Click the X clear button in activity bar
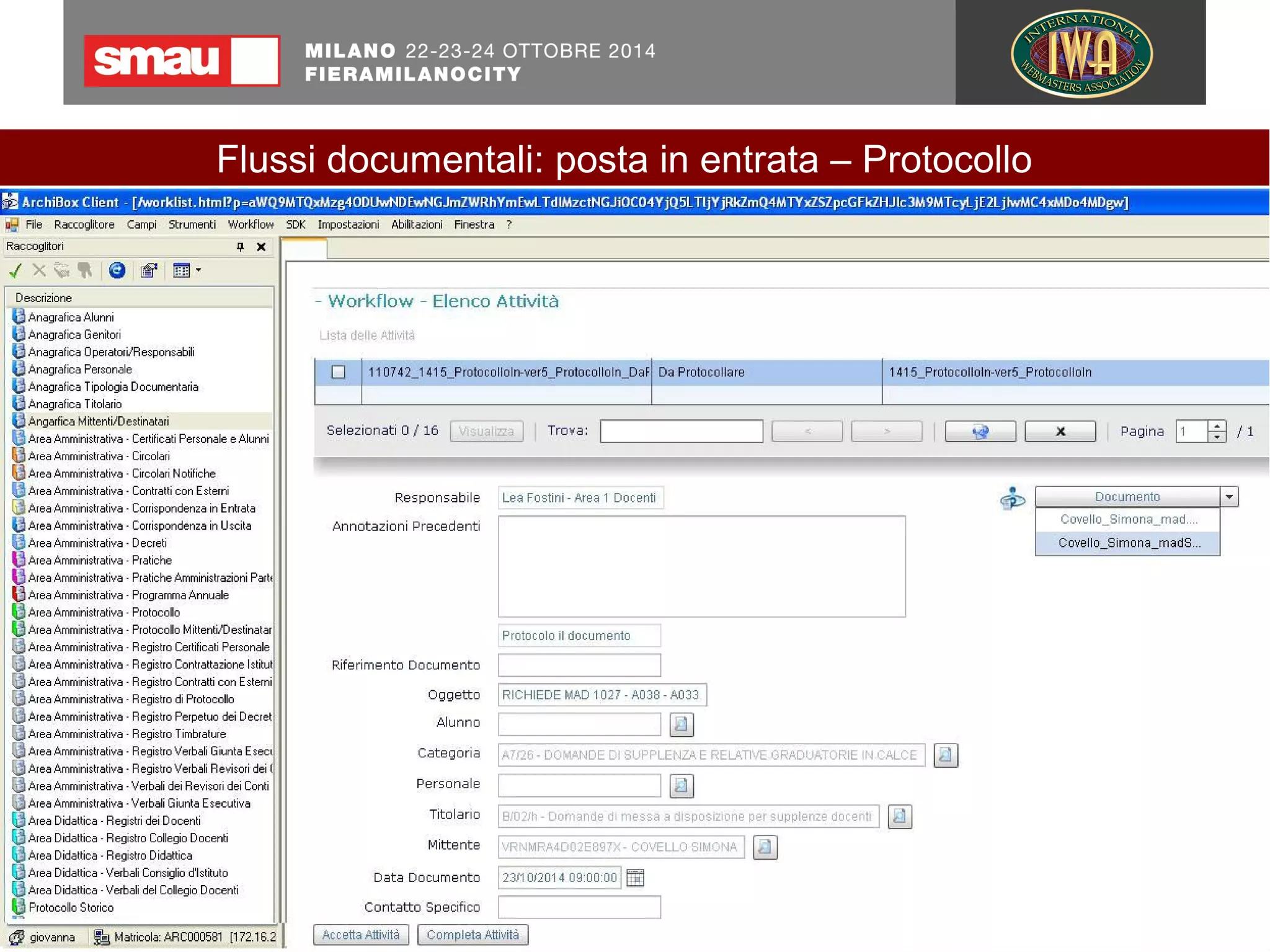 1060,431
